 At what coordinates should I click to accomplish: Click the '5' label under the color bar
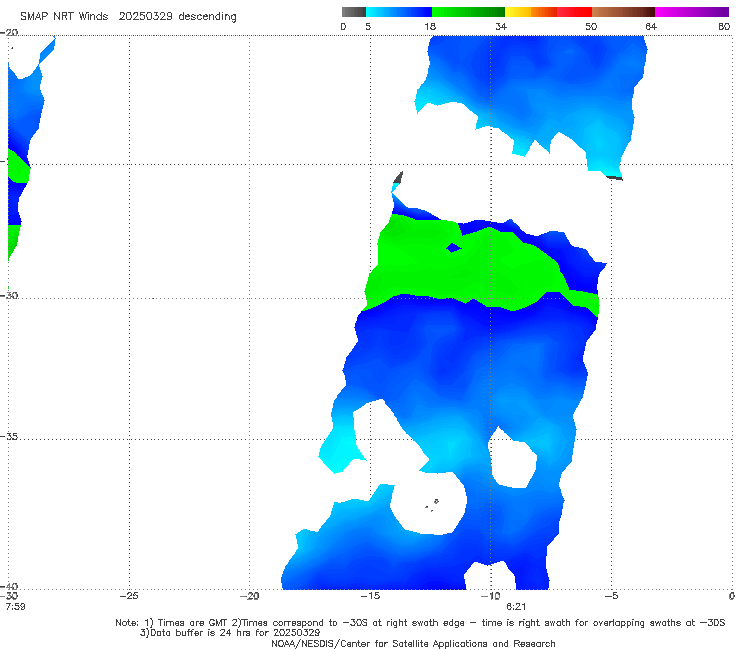click(x=368, y=27)
